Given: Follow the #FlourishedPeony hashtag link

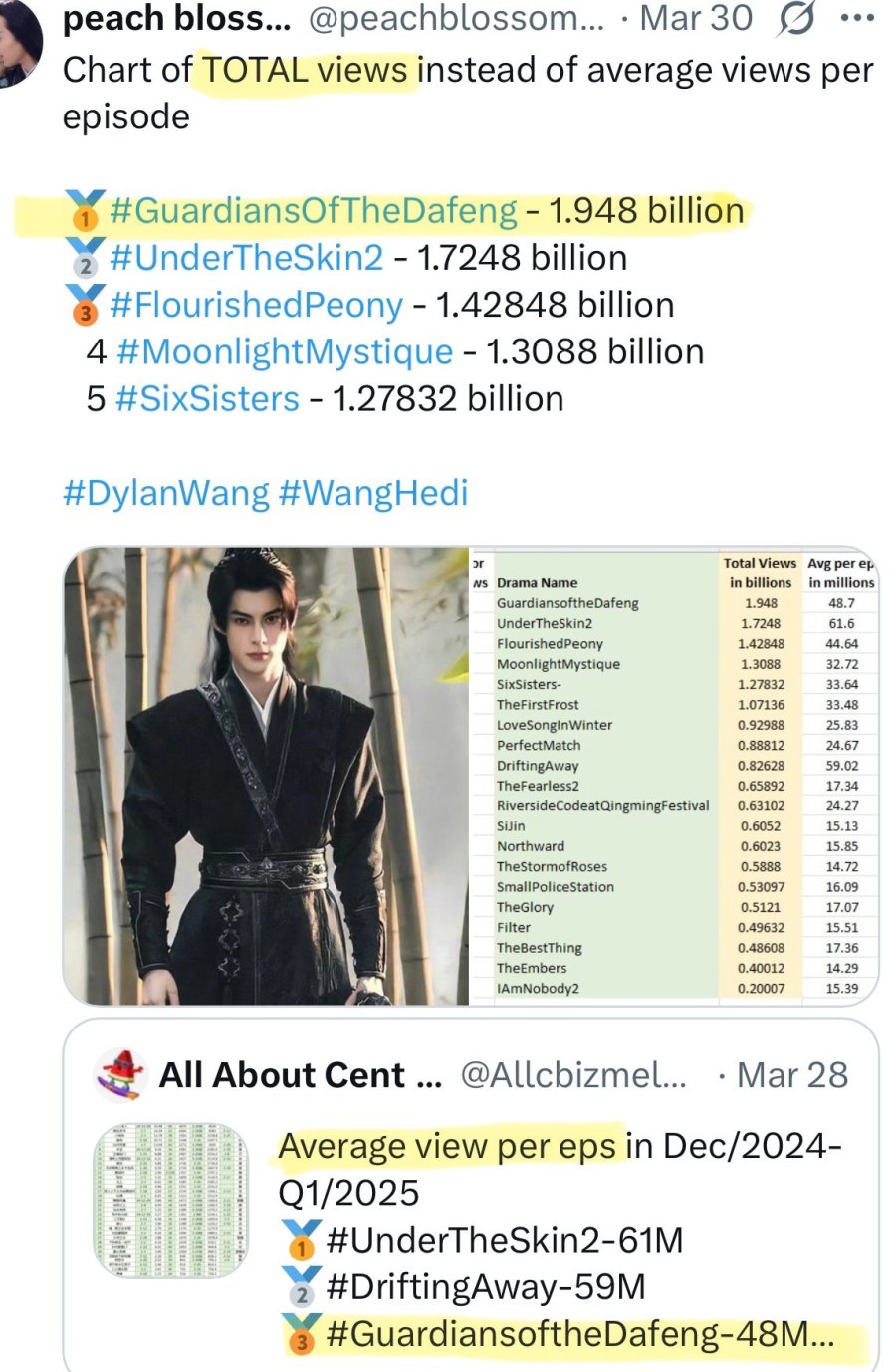Looking at the screenshot, I should pos(256,305).
